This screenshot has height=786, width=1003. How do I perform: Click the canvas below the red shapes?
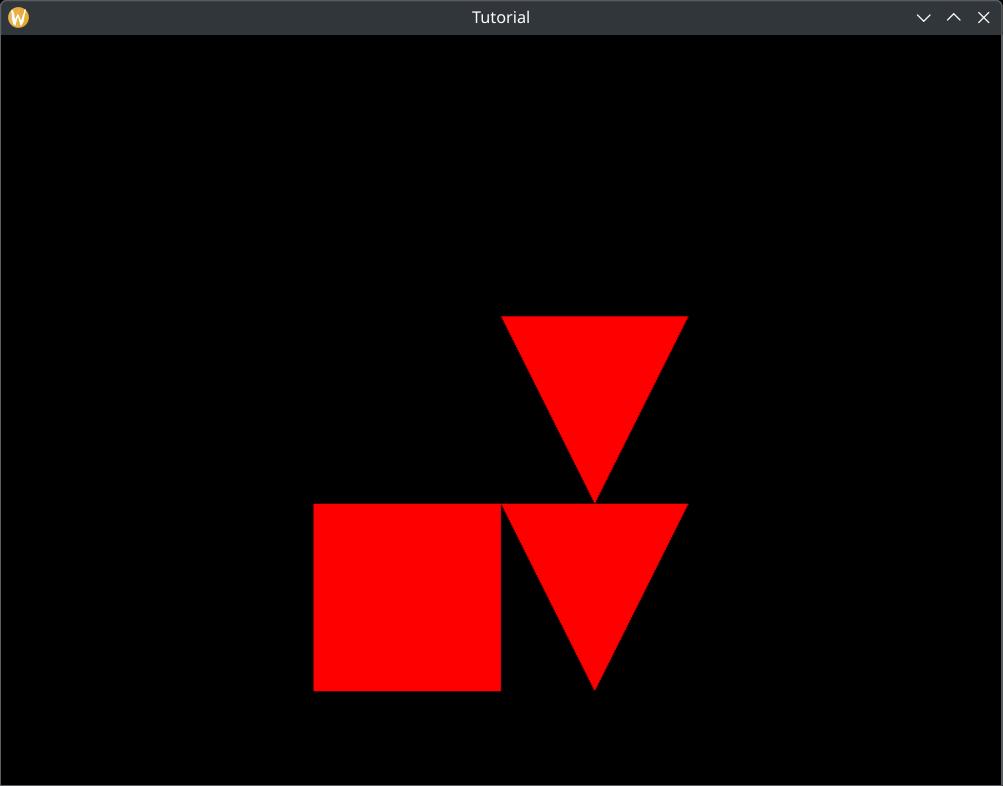click(500, 740)
